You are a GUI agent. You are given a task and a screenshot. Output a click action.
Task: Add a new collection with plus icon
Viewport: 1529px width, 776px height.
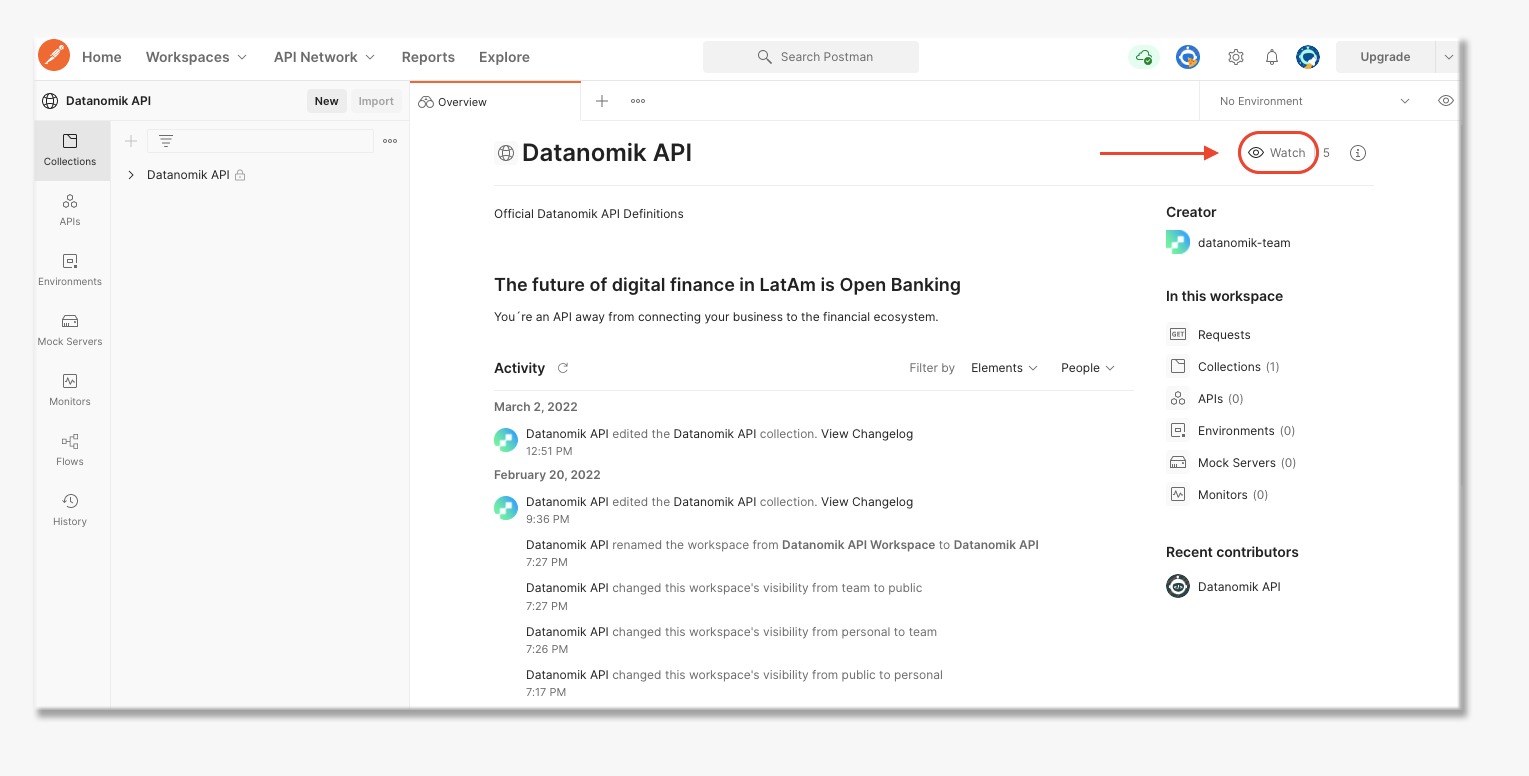130,141
